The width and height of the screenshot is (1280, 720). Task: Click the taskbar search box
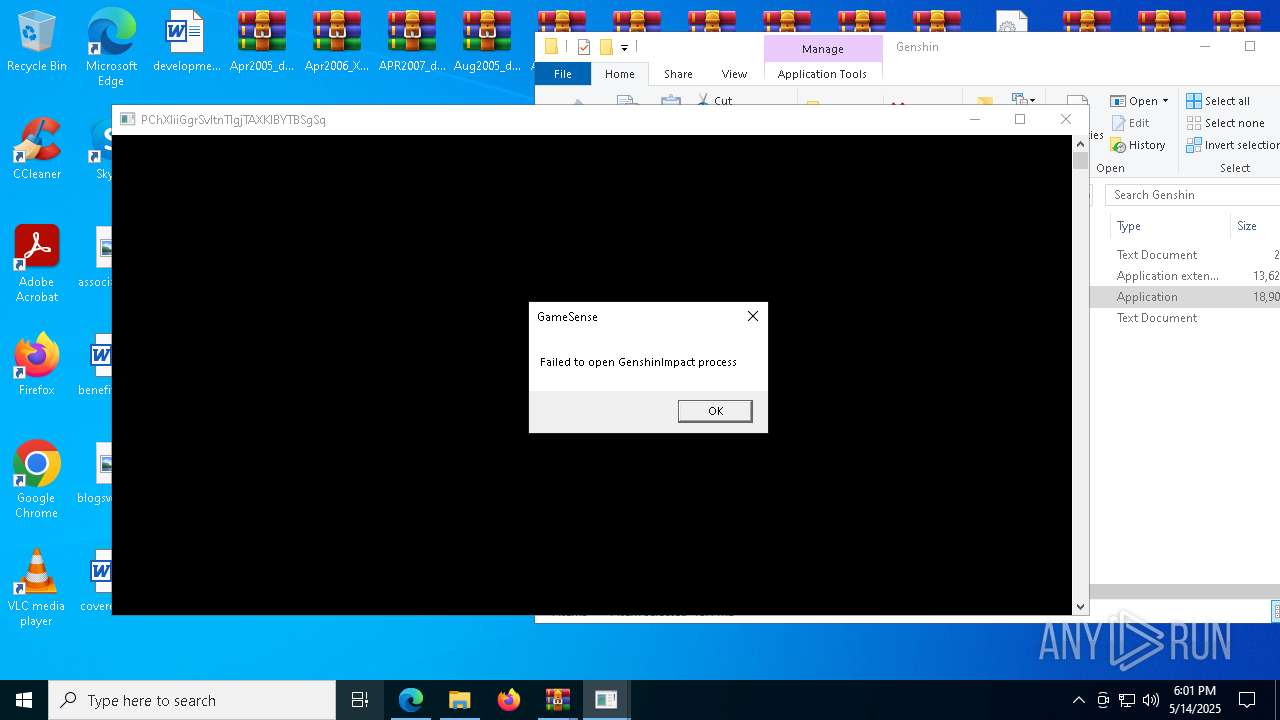pos(192,700)
